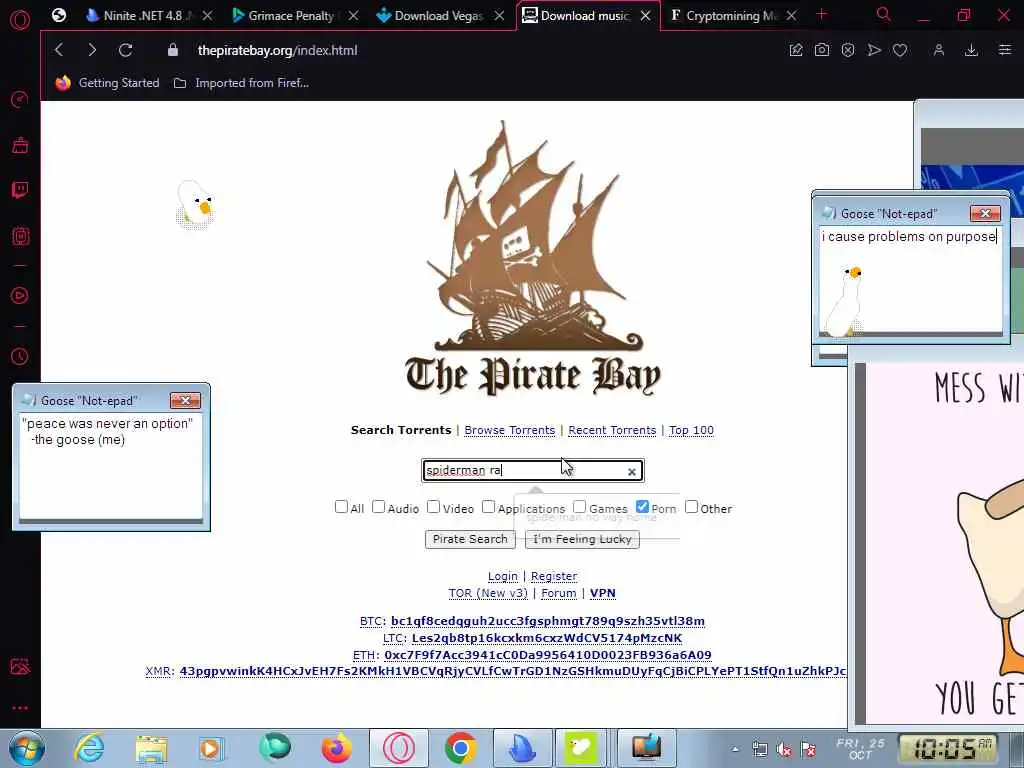Check the Applications category checkbox
The height and width of the screenshot is (768, 1024).
coord(488,507)
